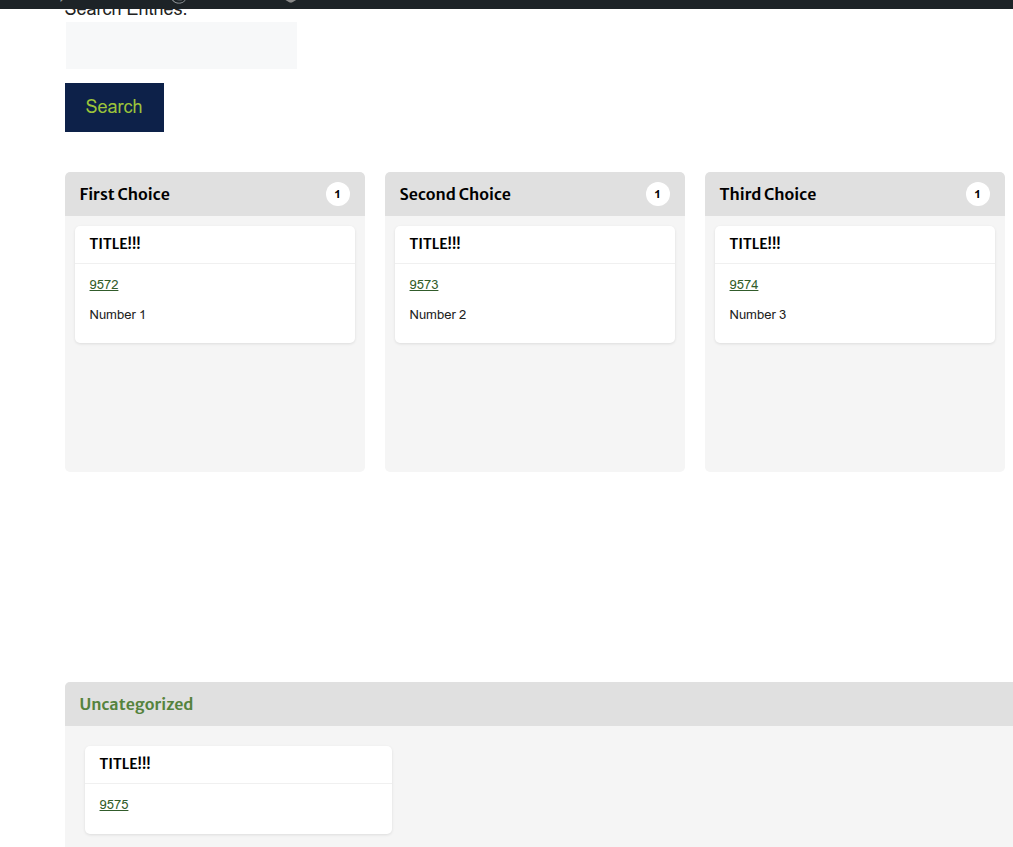The width and height of the screenshot is (1013, 847).
Task: Select the First Choice column header
Action: [125, 194]
